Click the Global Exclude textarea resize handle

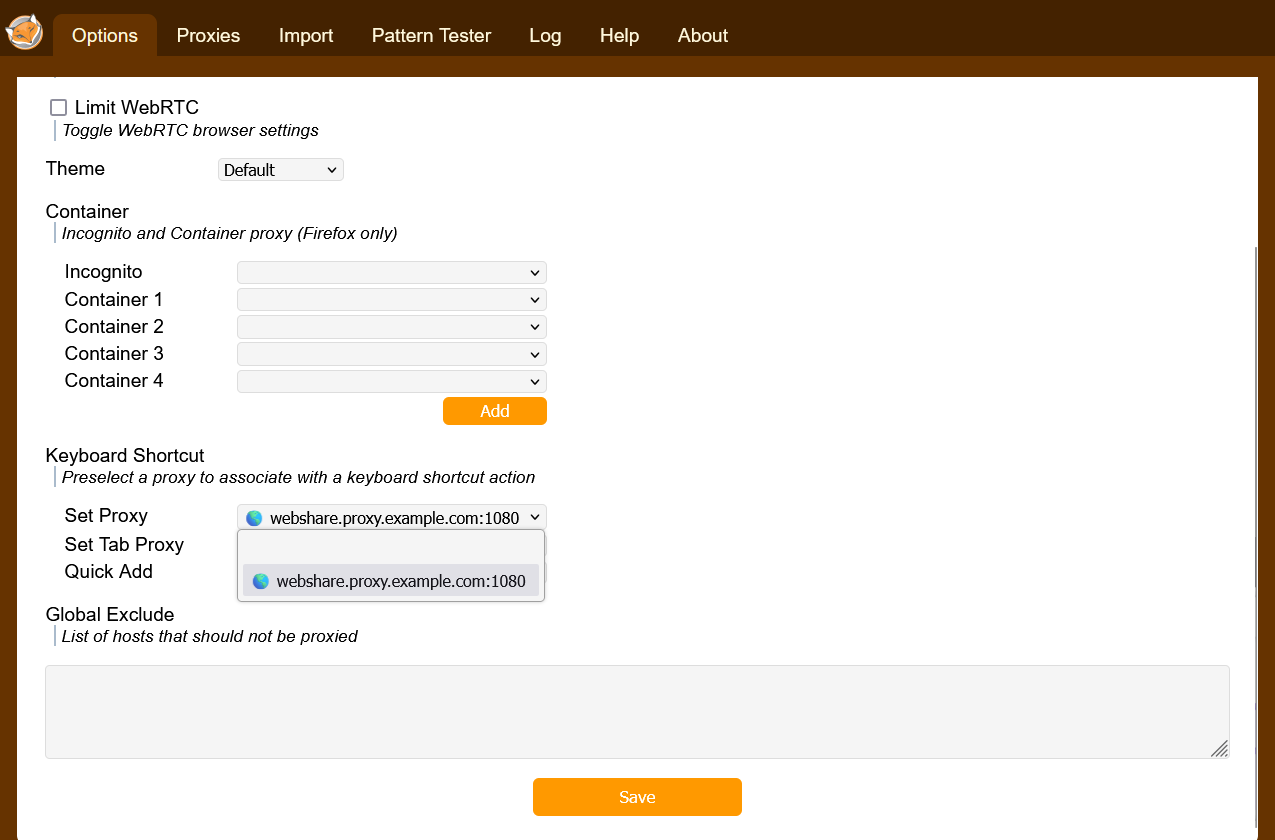1219,749
